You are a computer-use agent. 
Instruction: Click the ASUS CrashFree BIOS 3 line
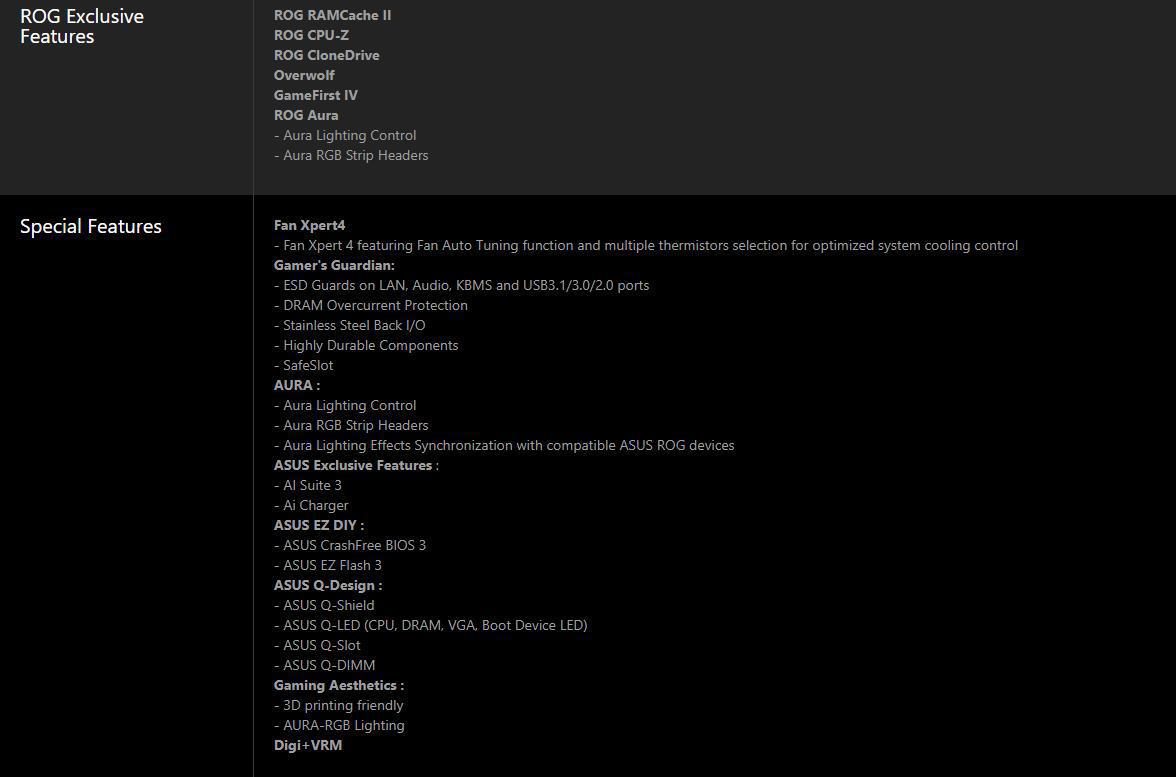coord(350,545)
